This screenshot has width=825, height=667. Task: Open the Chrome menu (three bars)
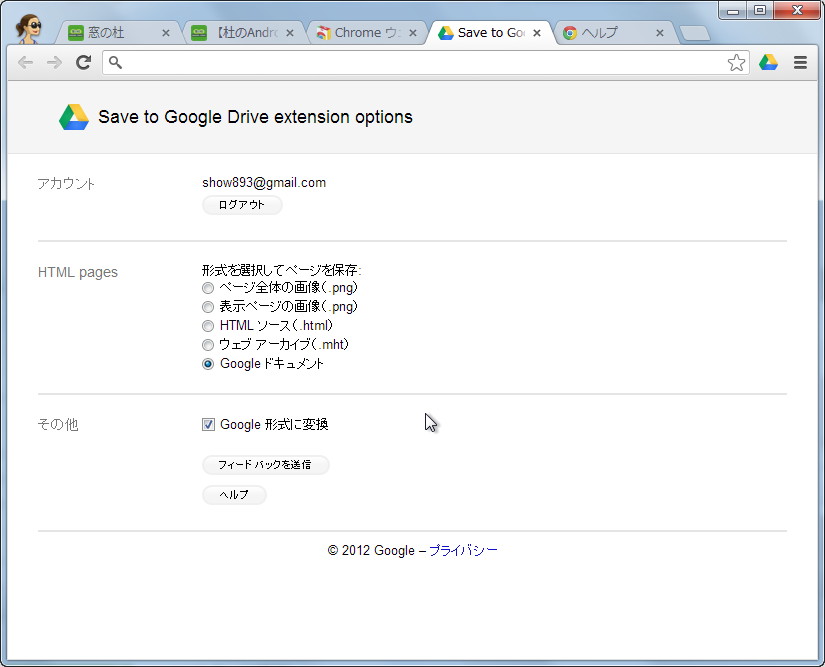coord(800,63)
